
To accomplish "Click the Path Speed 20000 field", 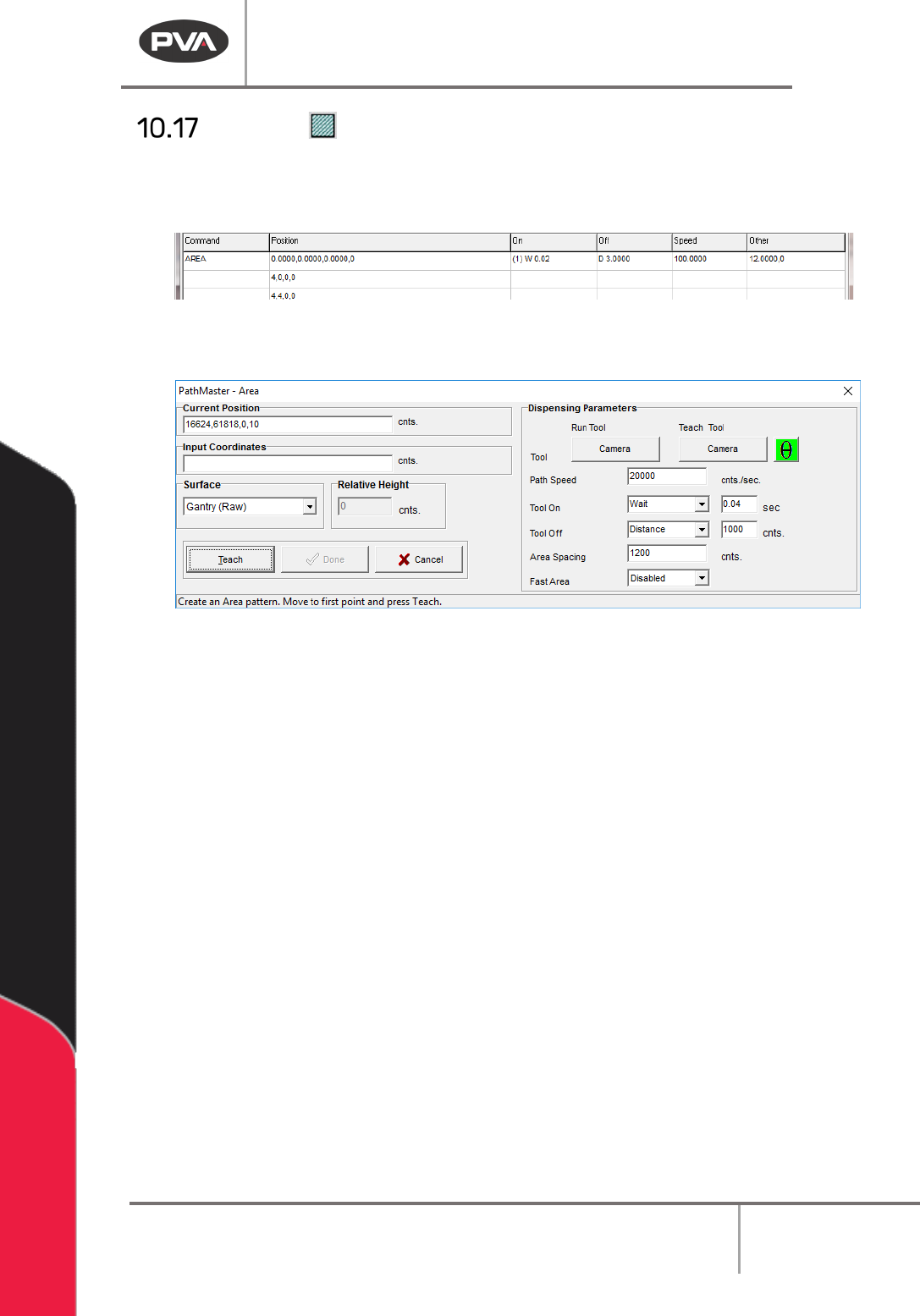I will pyautogui.click(x=667, y=476).
